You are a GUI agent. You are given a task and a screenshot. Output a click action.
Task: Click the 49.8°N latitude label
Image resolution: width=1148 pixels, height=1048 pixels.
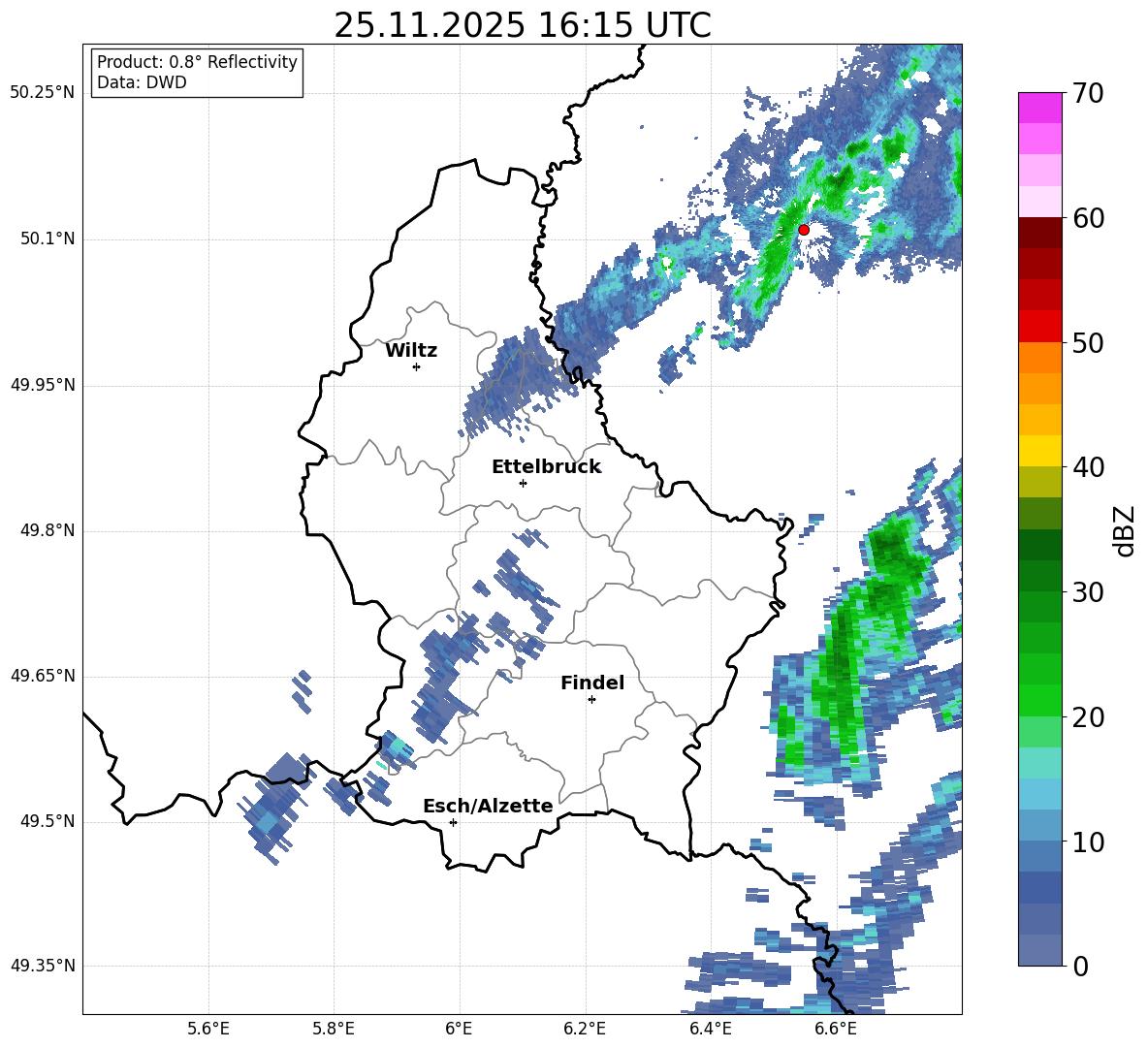point(48,530)
